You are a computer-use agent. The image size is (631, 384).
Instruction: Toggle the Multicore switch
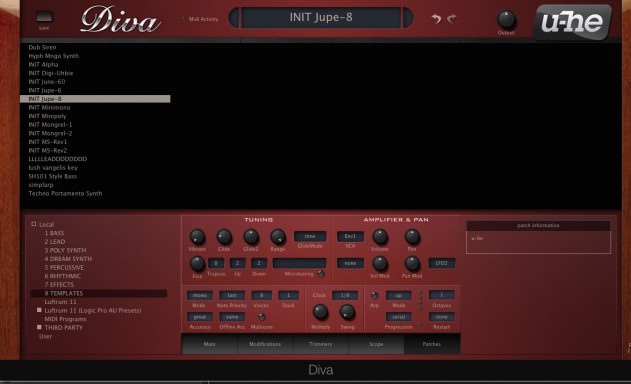[261, 317]
